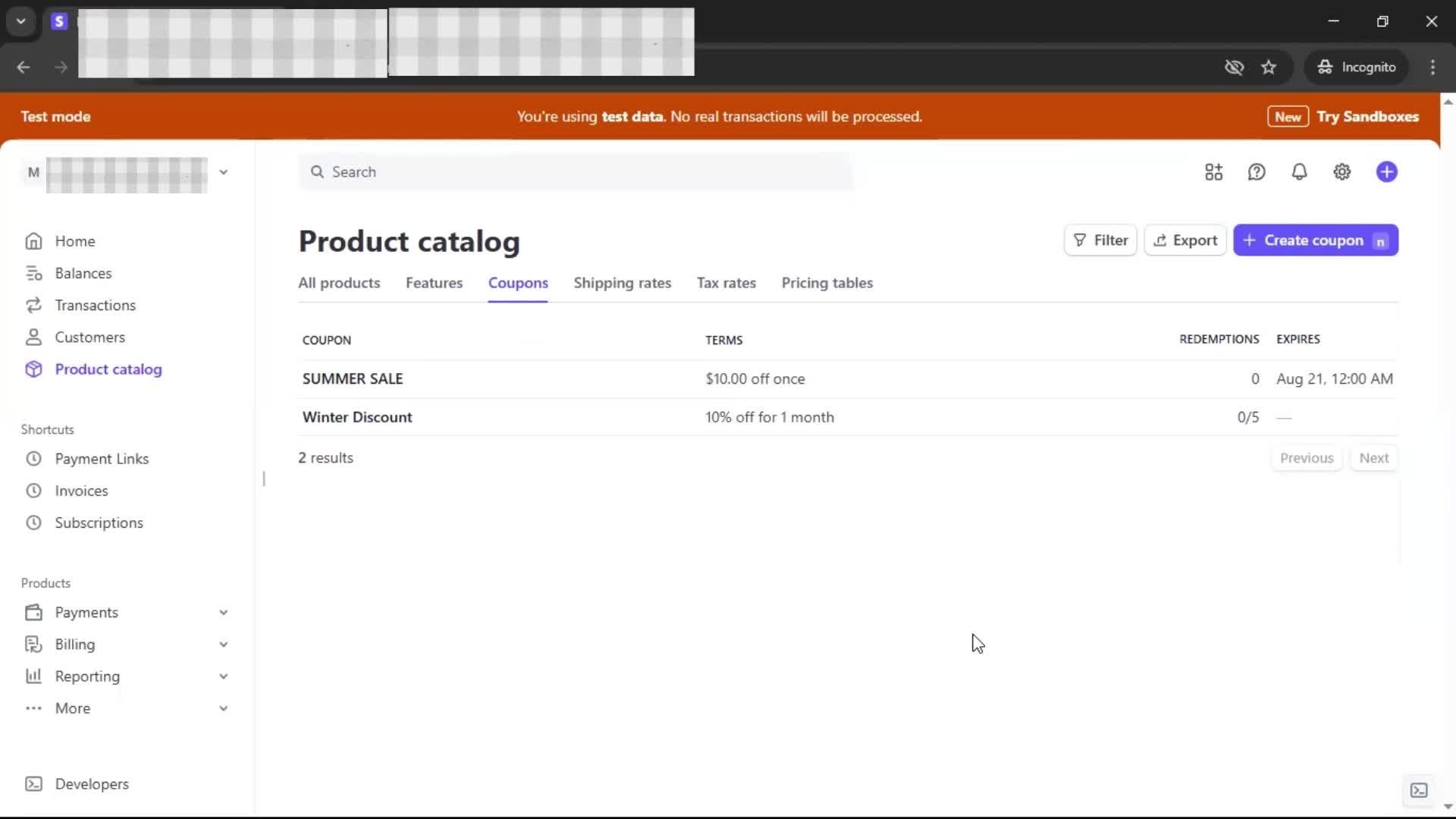The height and width of the screenshot is (819, 1456).
Task: Focus the Search input field
Action: pyautogui.click(x=576, y=172)
